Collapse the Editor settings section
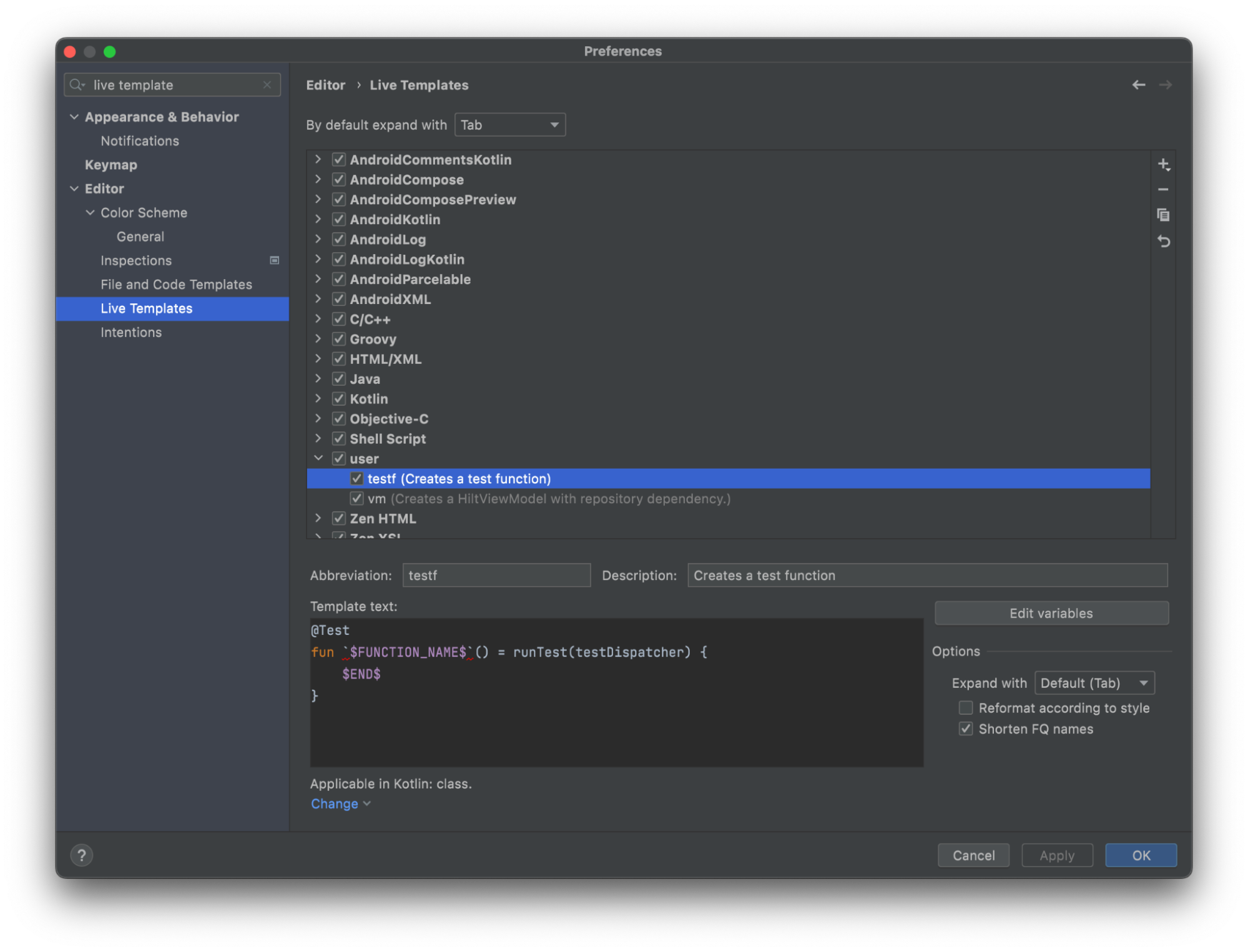Viewport: 1248px width, 952px height. 74,189
